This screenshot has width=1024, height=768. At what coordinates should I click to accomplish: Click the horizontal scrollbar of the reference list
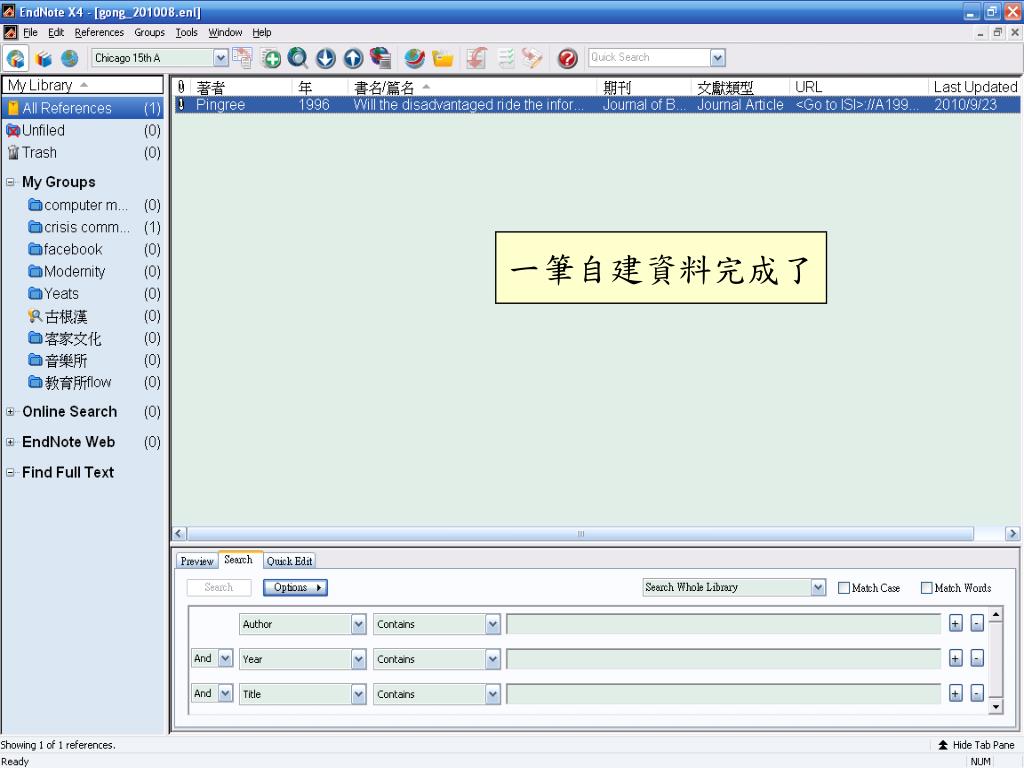click(581, 534)
